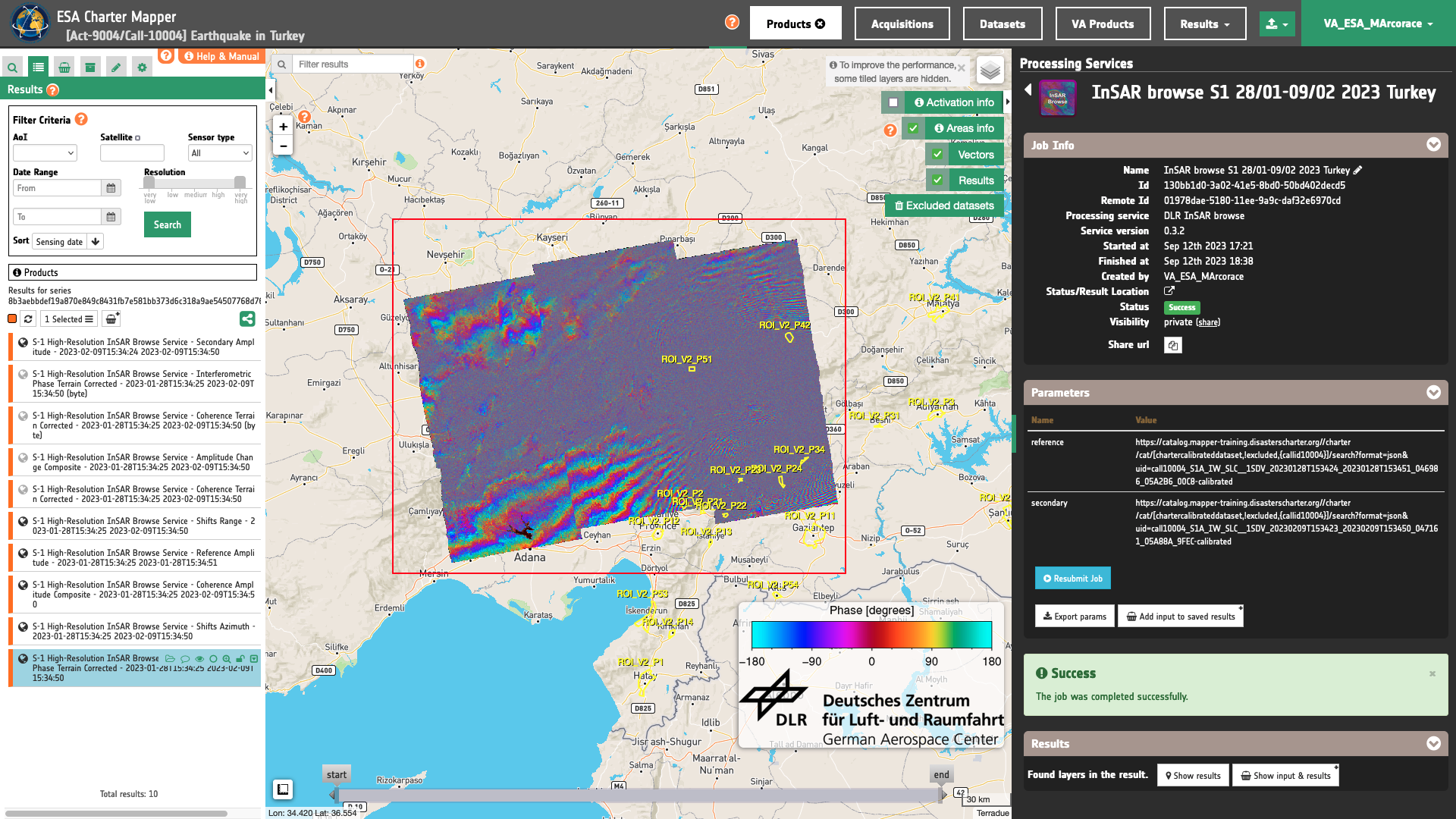The width and height of the screenshot is (1456, 819).
Task: Click the Resubmit Job button
Action: coord(1073,579)
